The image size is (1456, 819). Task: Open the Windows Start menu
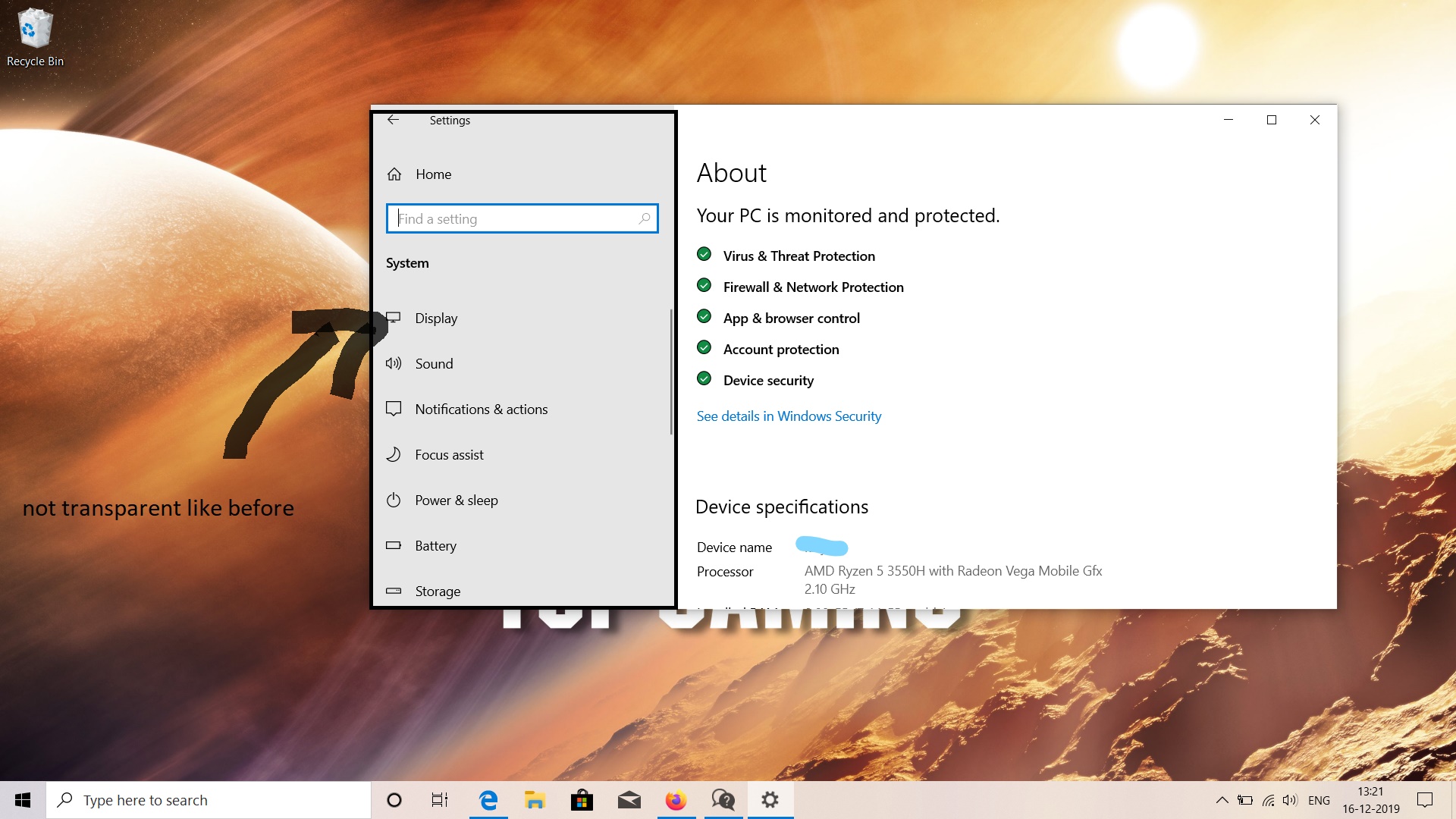pos(23,800)
